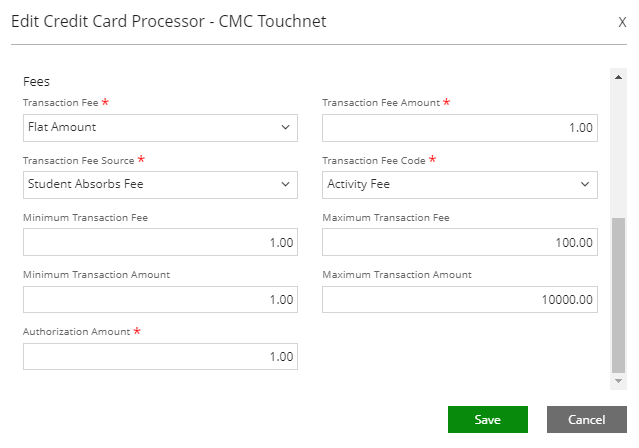The height and width of the screenshot is (448, 639).
Task: Cancel editing the credit card processor
Action: click(587, 419)
